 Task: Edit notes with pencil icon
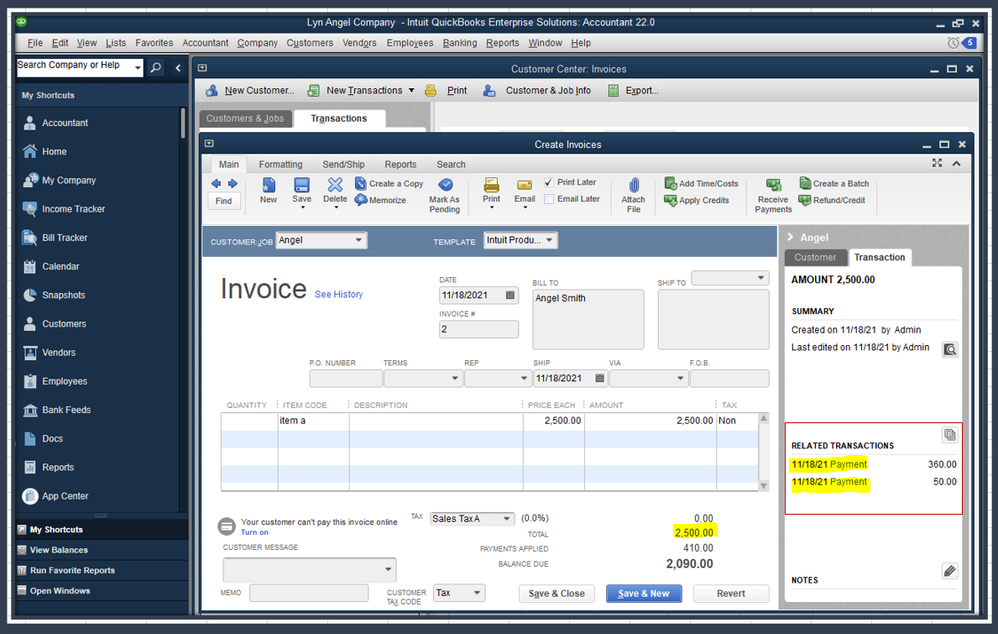pyautogui.click(x=950, y=570)
